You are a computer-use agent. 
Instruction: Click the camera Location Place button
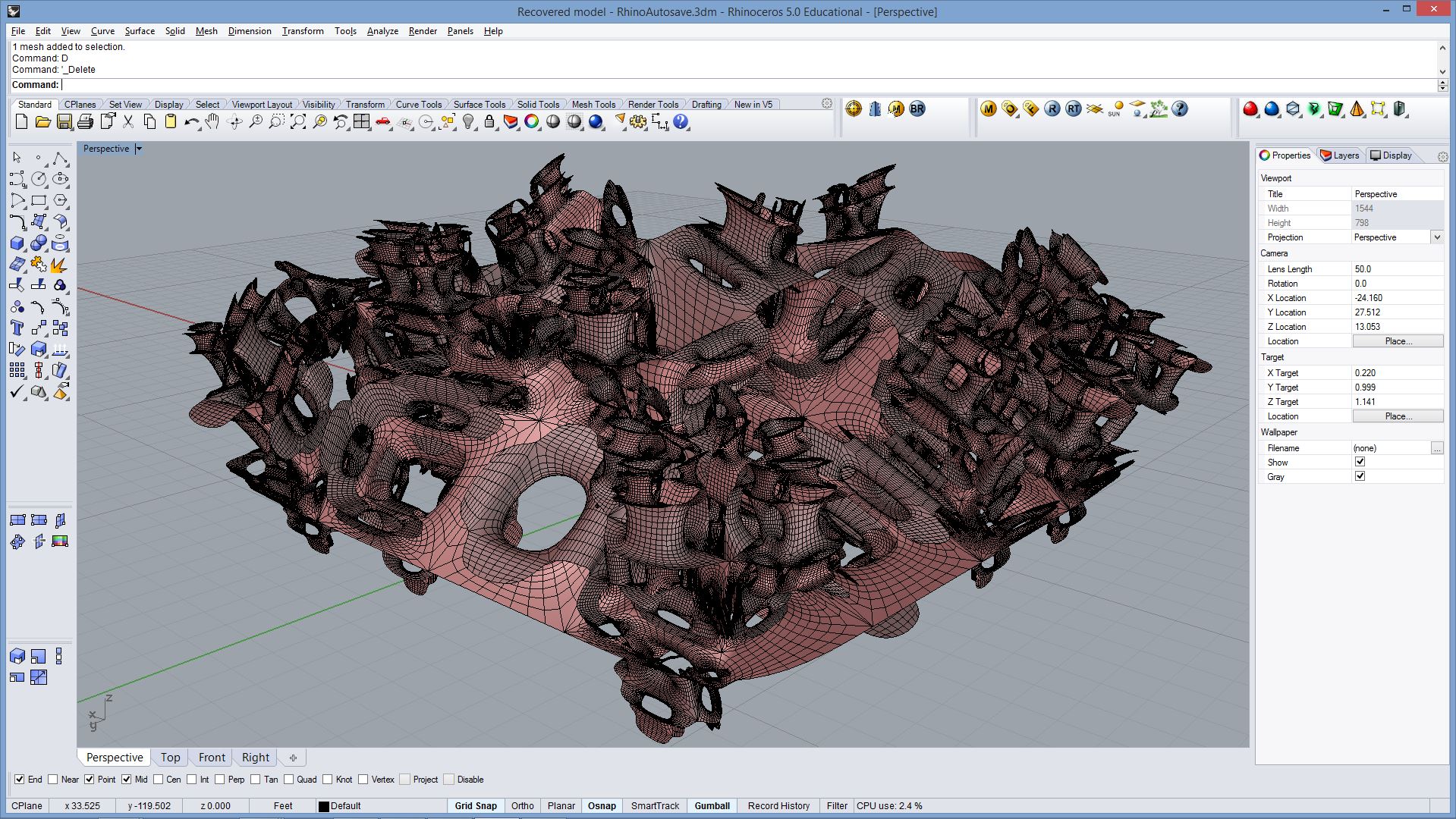tap(1398, 341)
